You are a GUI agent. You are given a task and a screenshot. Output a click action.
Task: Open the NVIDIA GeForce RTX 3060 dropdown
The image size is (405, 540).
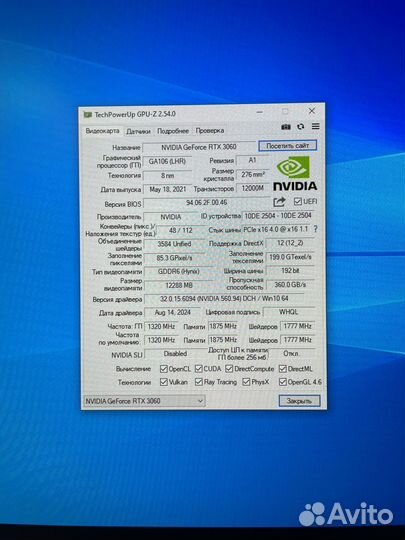tap(144, 401)
